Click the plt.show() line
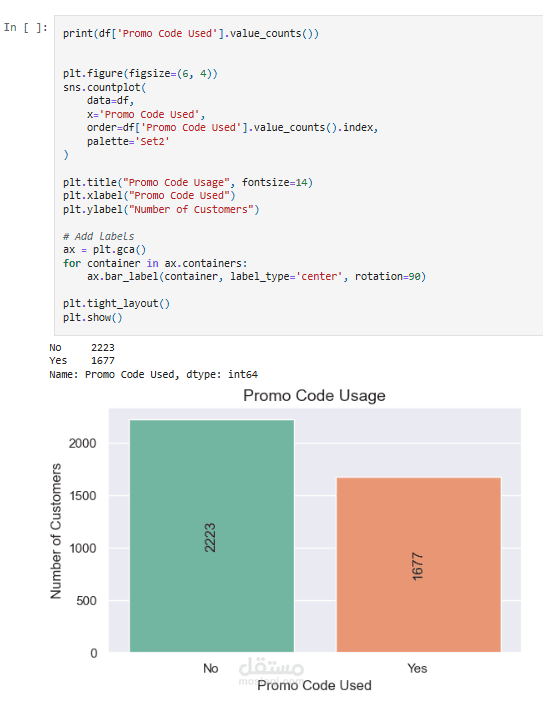Screen dimensions: 543x701 tap(93, 317)
